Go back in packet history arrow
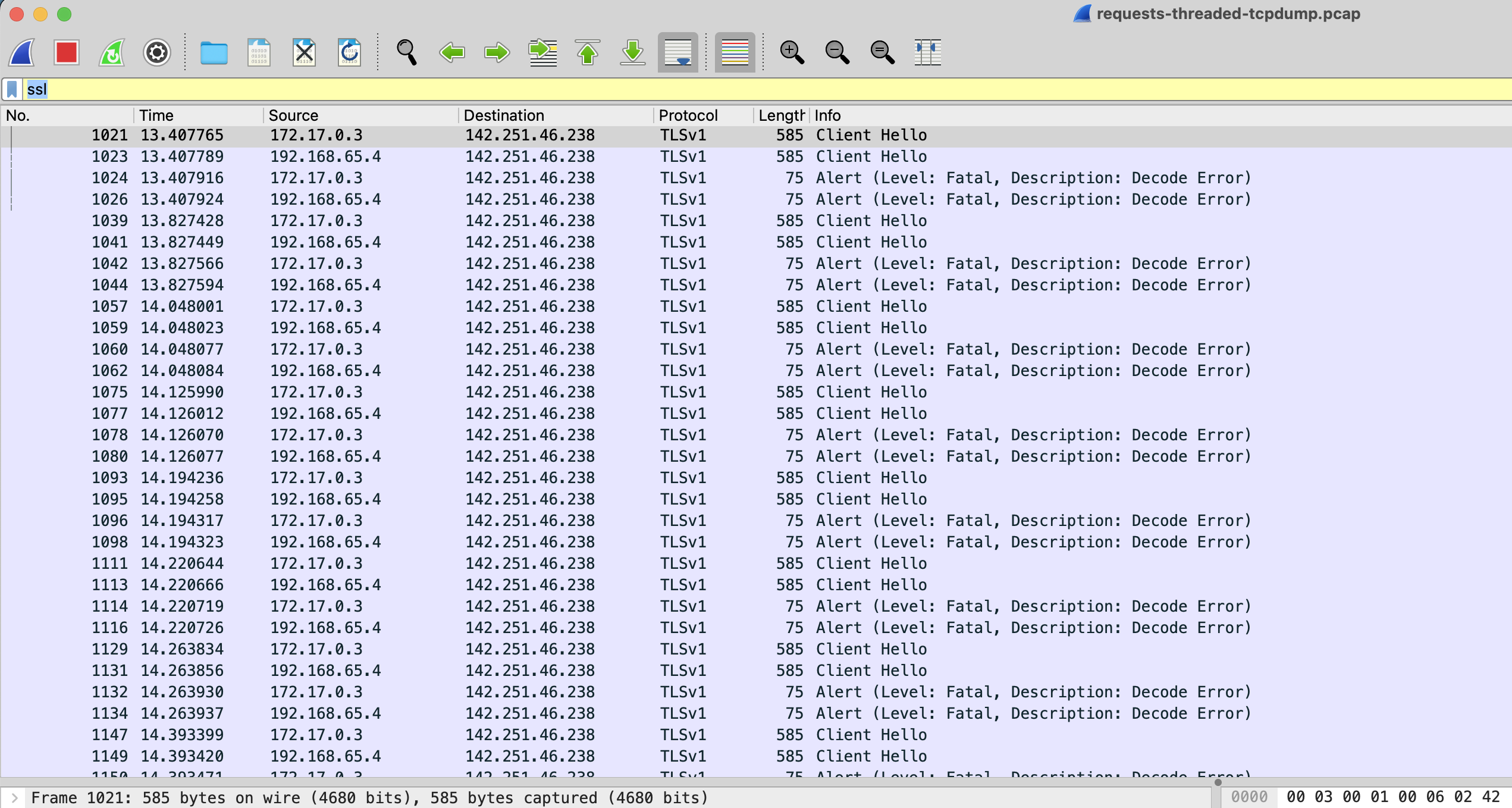 click(452, 52)
